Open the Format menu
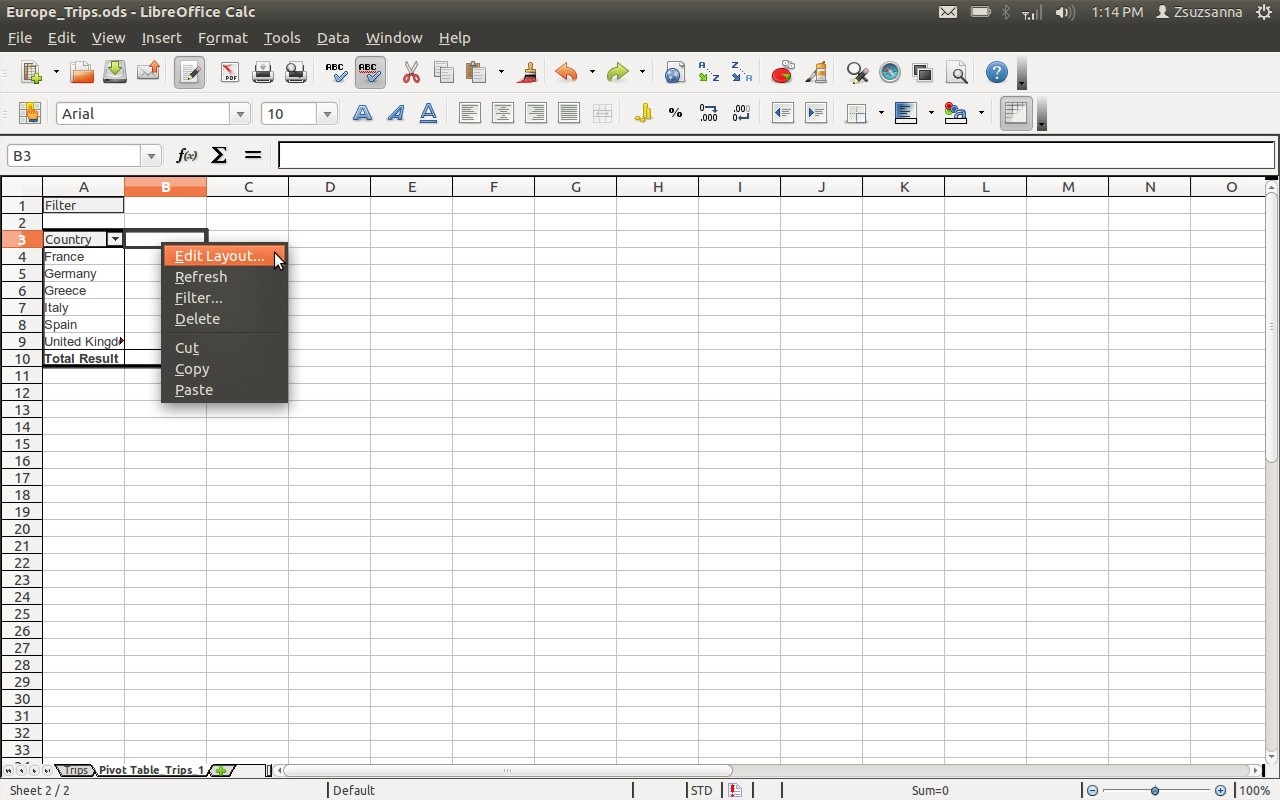The image size is (1280, 800). pos(222,38)
